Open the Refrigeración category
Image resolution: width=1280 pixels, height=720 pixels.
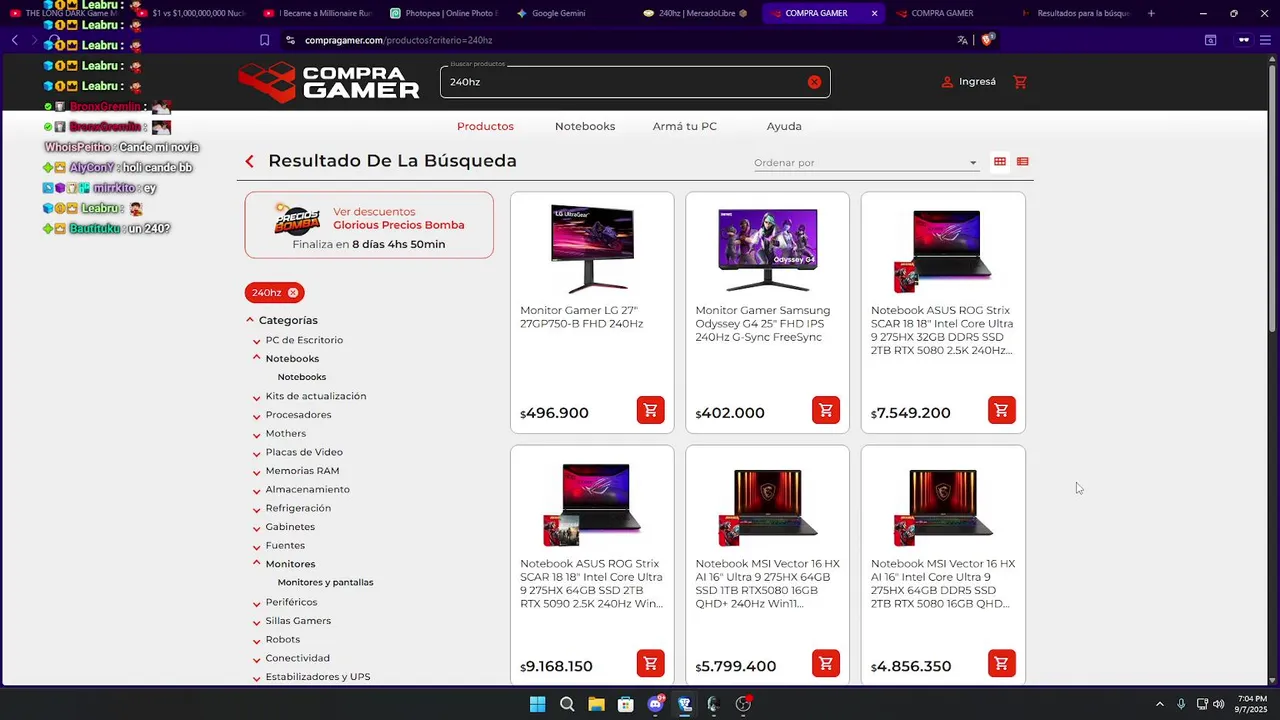pos(298,508)
